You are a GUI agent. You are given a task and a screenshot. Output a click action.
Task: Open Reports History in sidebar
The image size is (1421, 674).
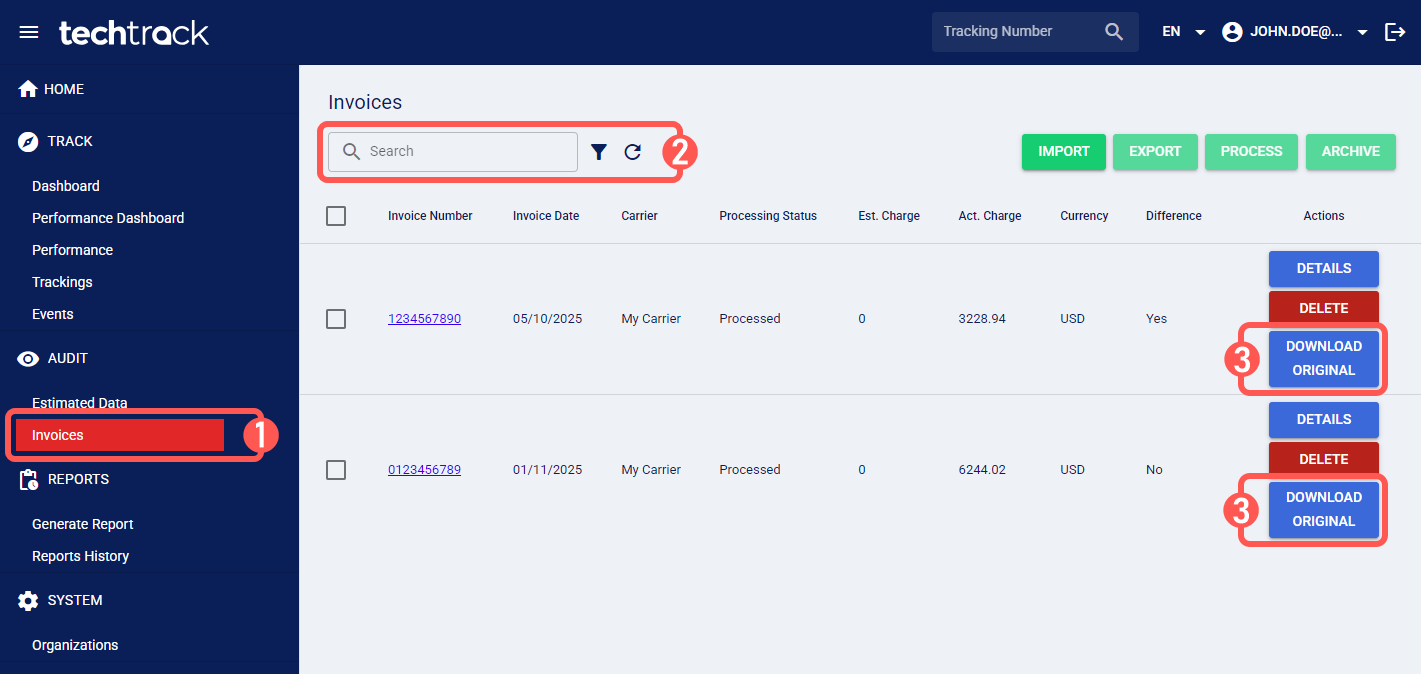81,556
